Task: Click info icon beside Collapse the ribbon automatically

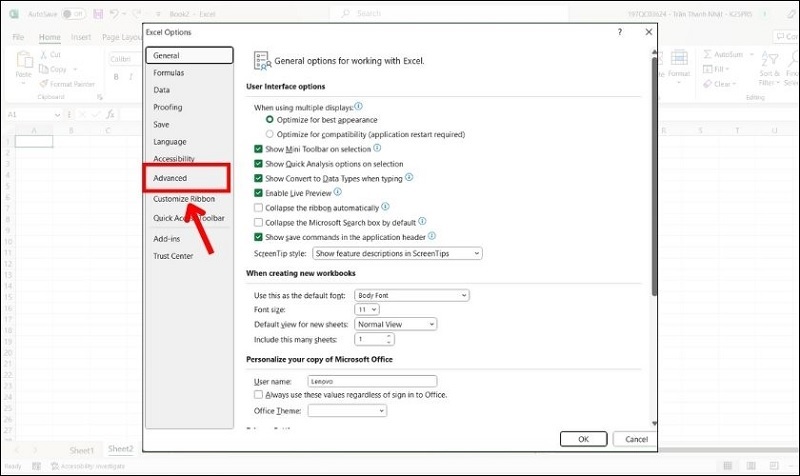Action: pos(385,206)
